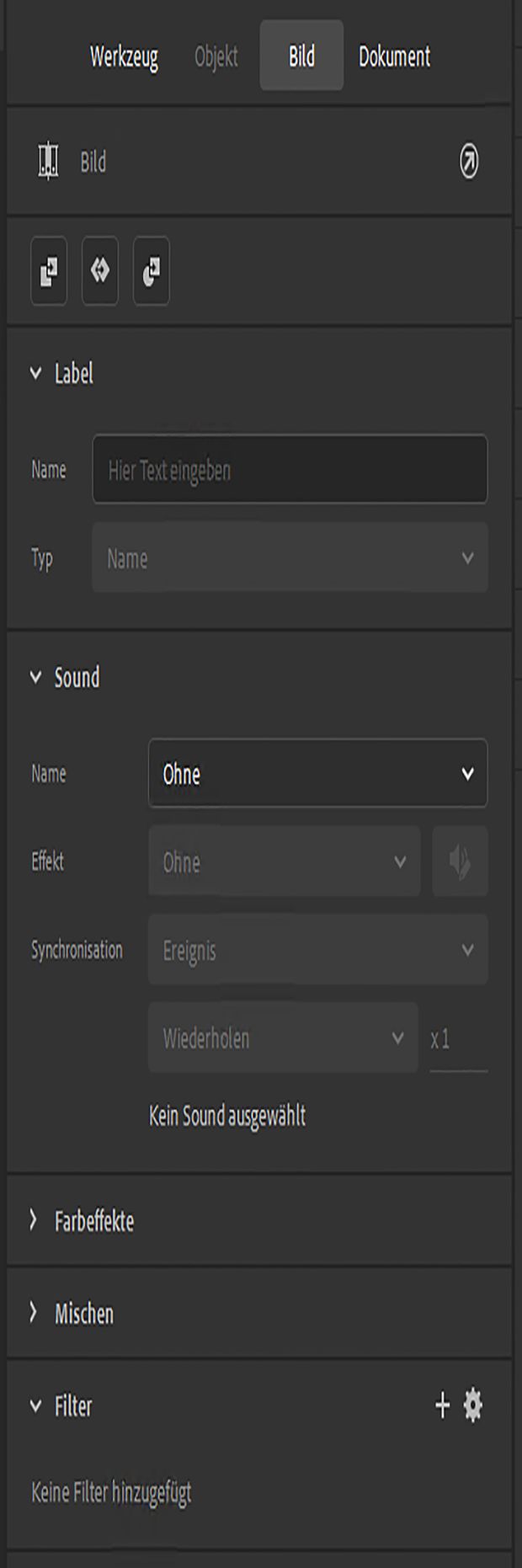Click the circled arrow icon beside Bild
The image size is (522, 1568).
469,161
